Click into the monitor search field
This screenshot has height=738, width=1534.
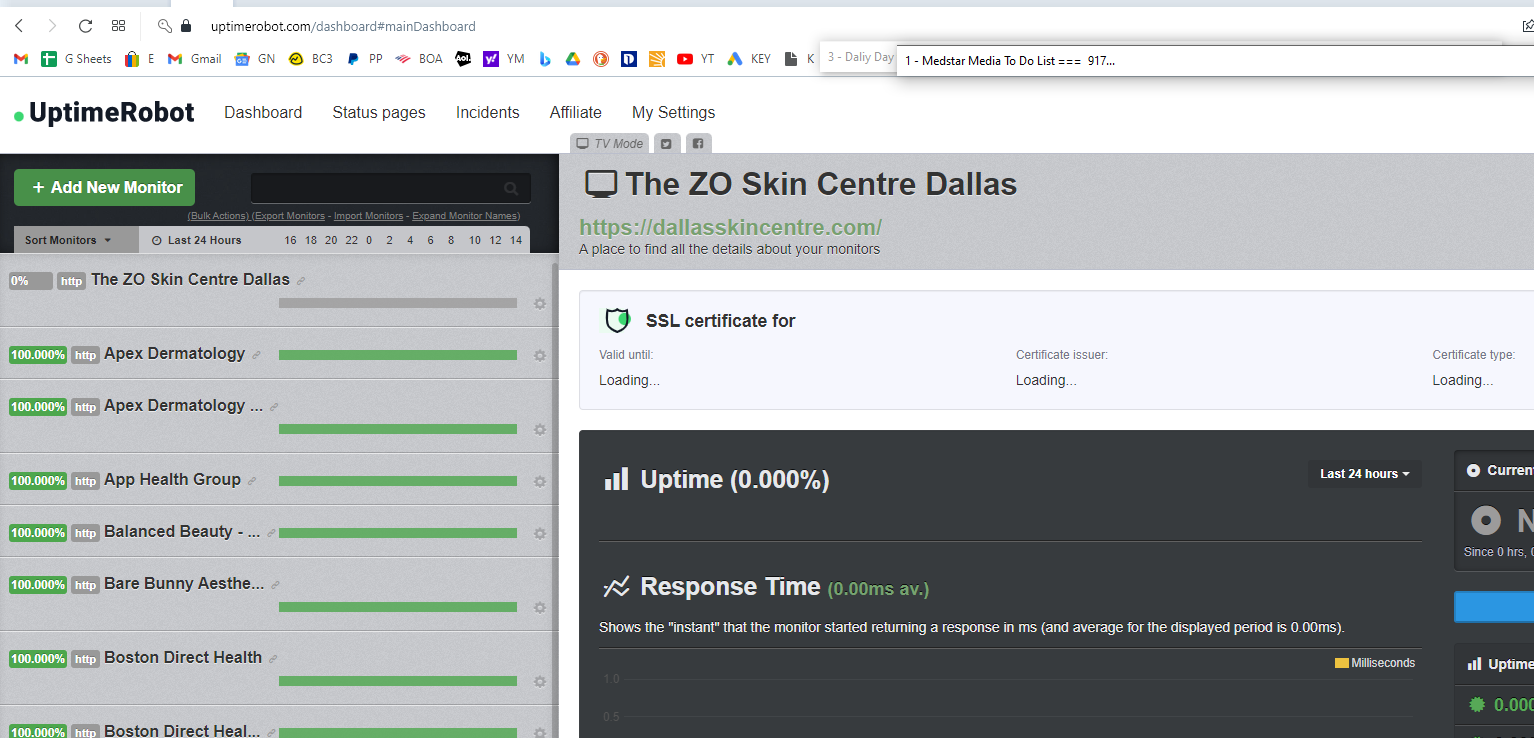(x=380, y=188)
